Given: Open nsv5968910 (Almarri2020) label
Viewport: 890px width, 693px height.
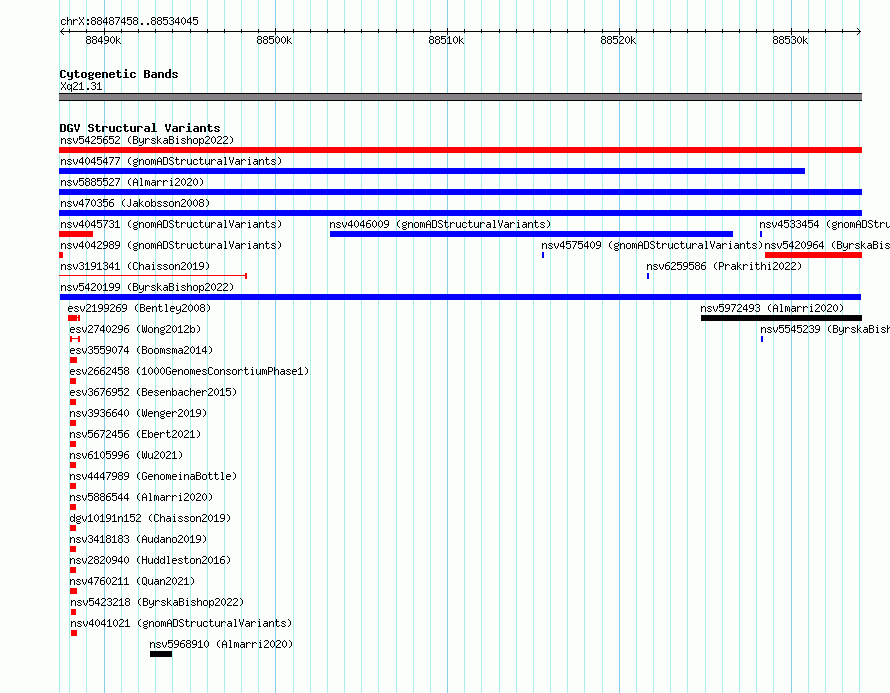Looking at the screenshot, I should (x=221, y=644).
